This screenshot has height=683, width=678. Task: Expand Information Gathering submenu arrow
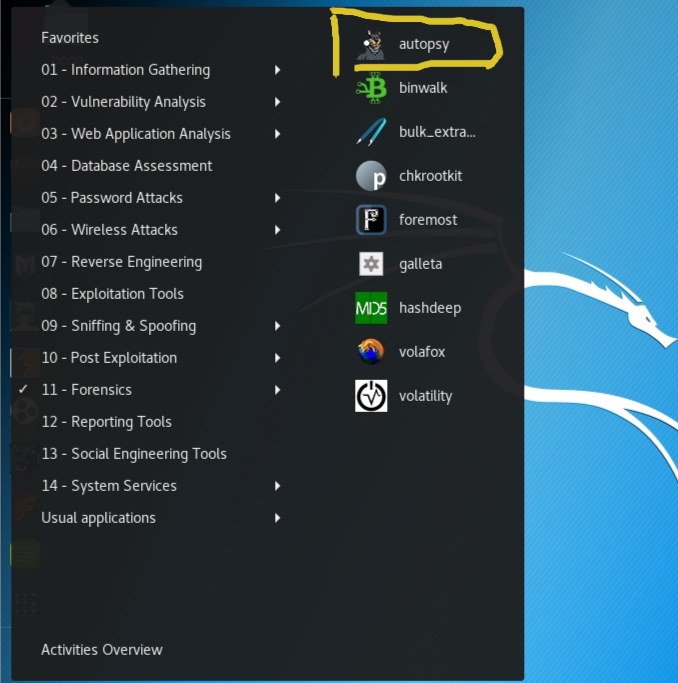click(277, 70)
